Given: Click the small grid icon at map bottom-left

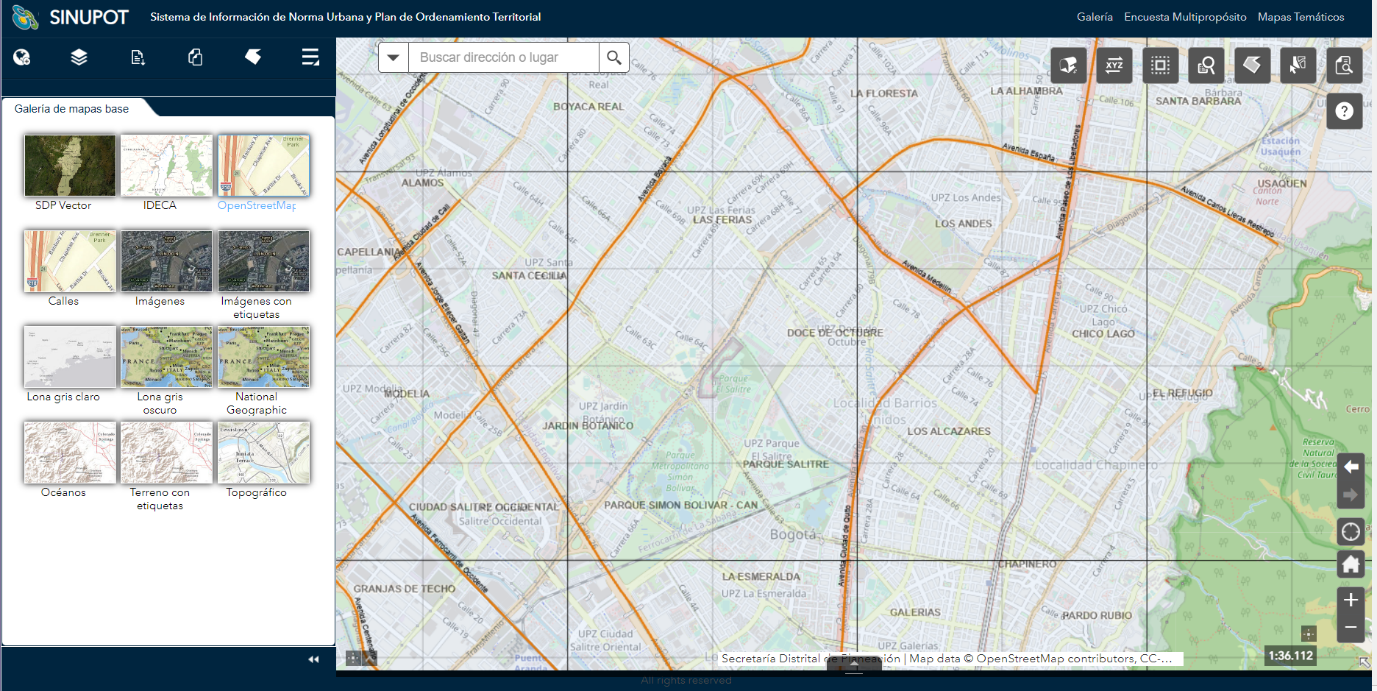Looking at the screenshot, I should 353,658.
